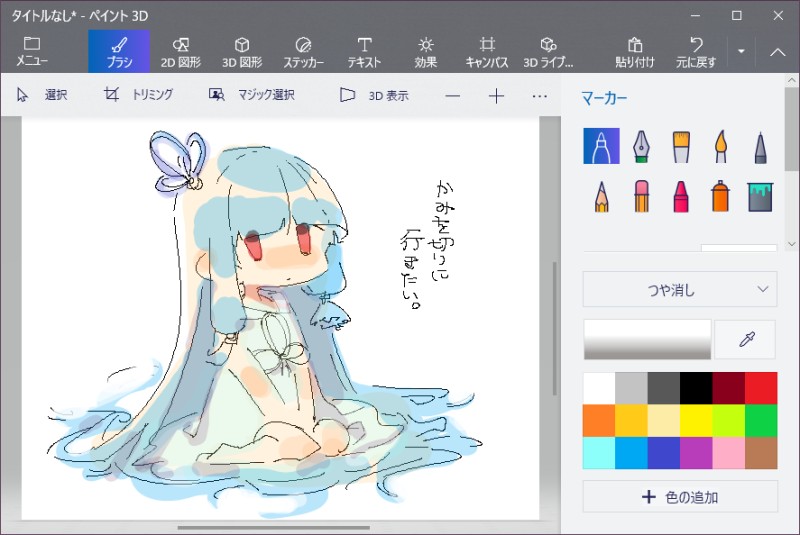800x535 pixels.
Task: Open the more options ellipsis menu
Action: point(539,96)
